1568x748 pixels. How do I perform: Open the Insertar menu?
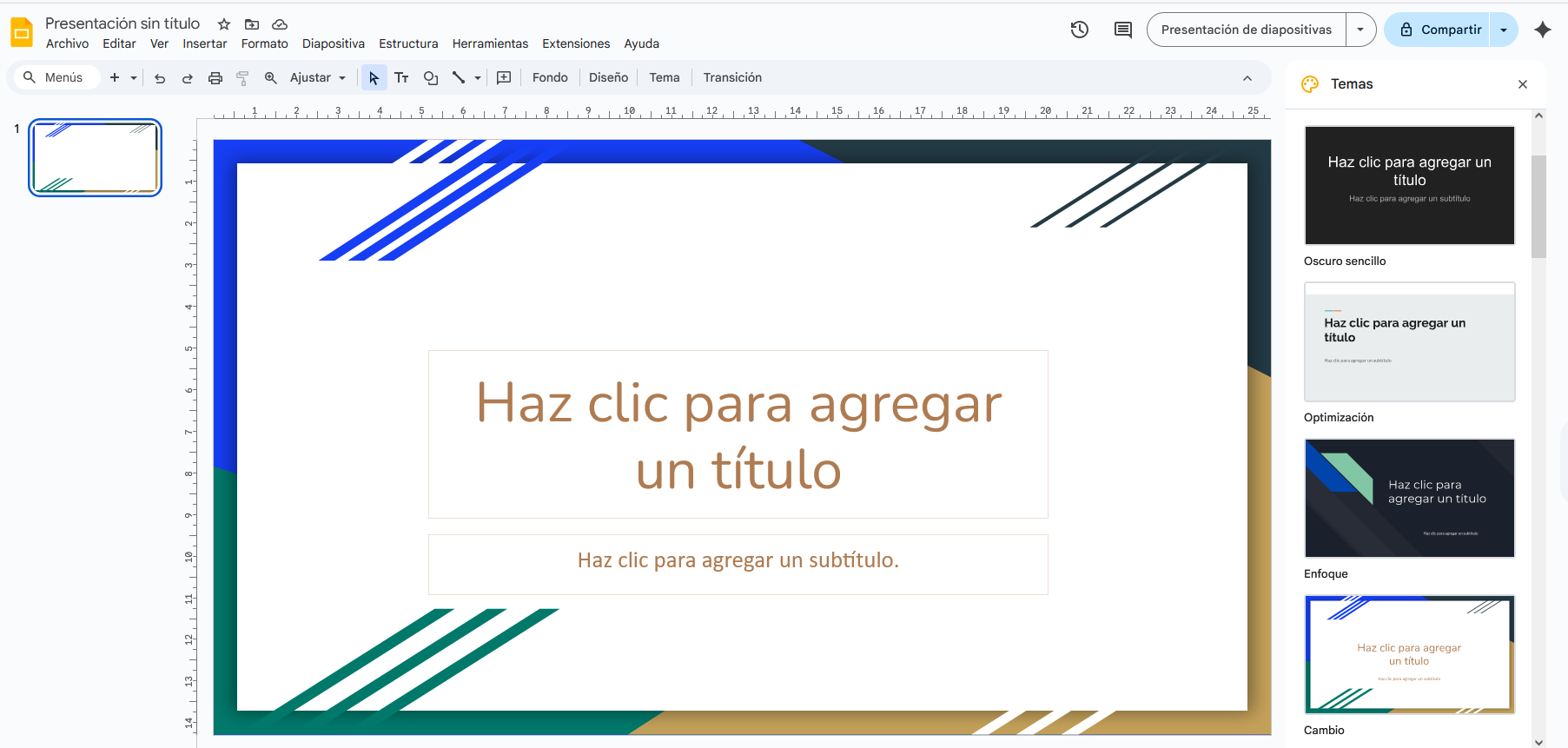pyautogui.click(x=204, y=43)
